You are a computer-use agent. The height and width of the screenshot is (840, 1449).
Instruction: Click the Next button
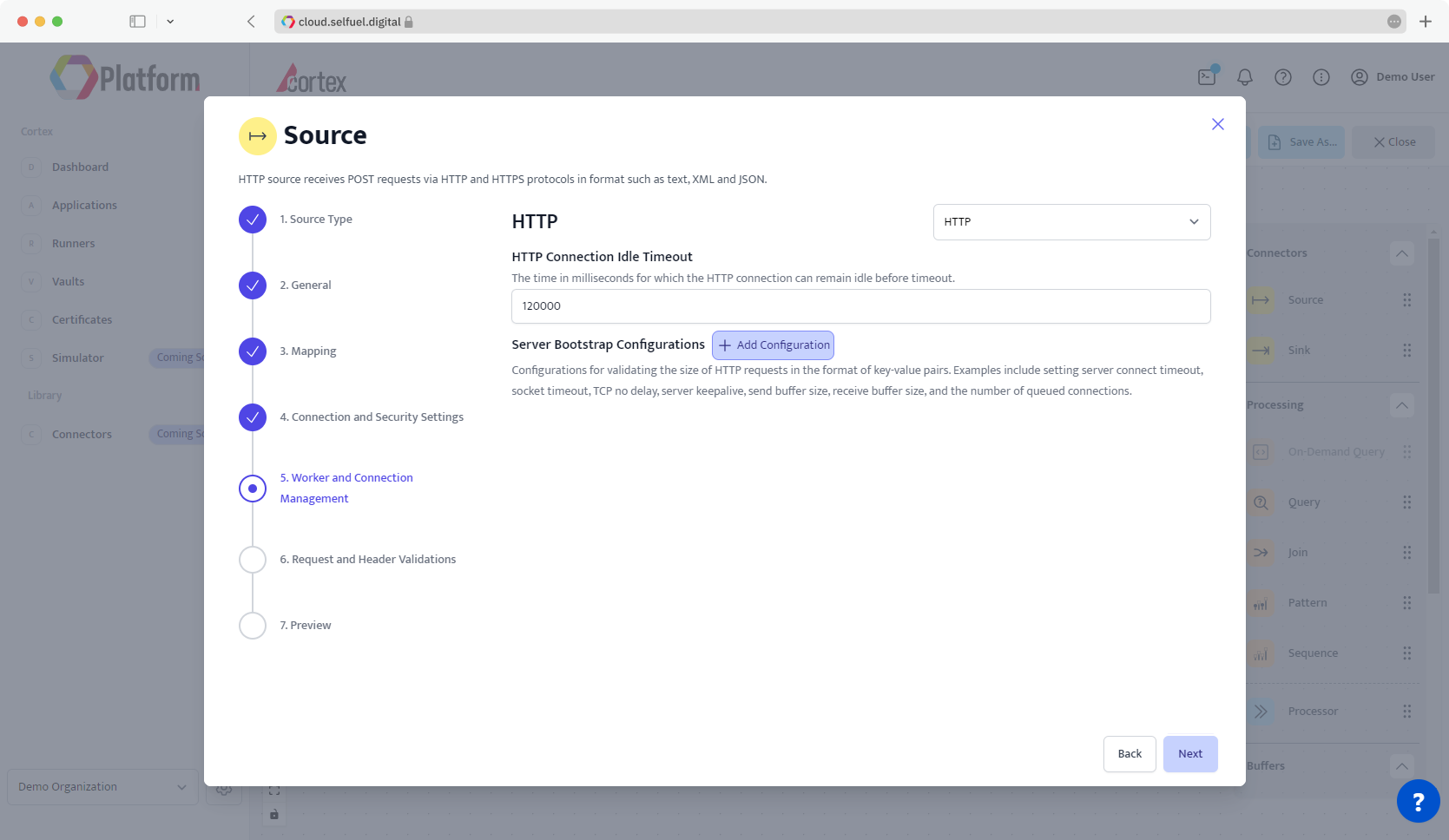[x=1190, y=754]
